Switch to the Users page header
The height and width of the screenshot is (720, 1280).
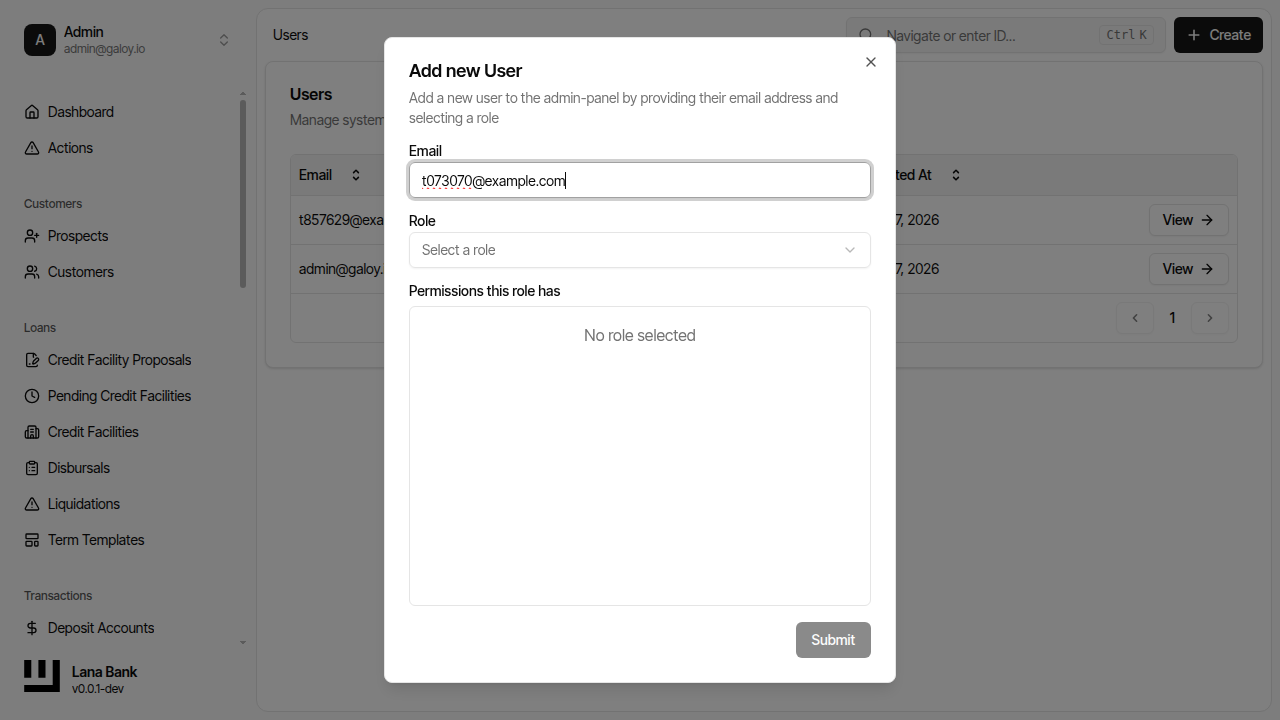pos(289,34)
